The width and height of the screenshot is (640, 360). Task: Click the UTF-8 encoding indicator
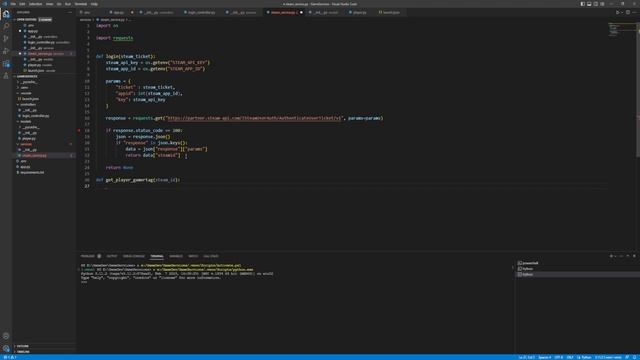click(x=559, y=357)
